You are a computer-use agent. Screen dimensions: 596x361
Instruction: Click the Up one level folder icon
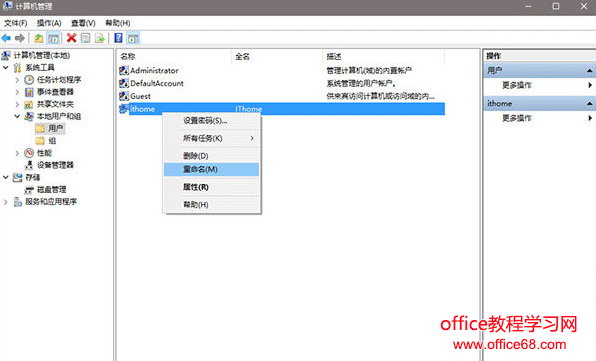pos(39,38)
